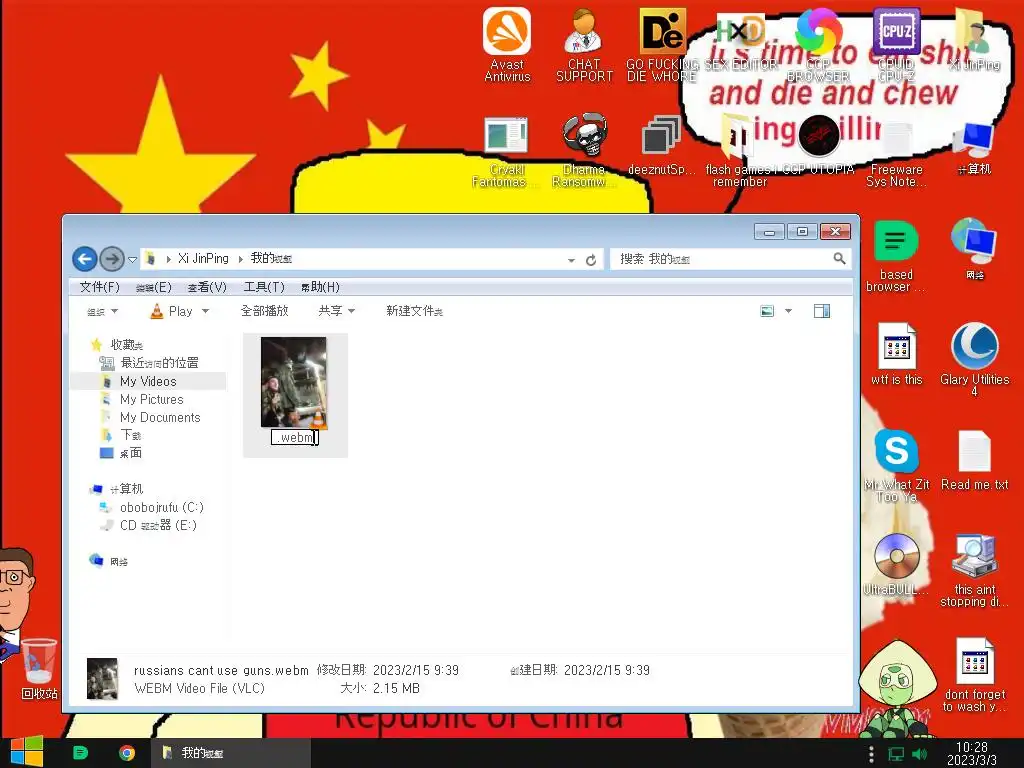Viewport: 1024px width, 768px height.
Task: Click the VLC Play button
Action: click(171, 311)
